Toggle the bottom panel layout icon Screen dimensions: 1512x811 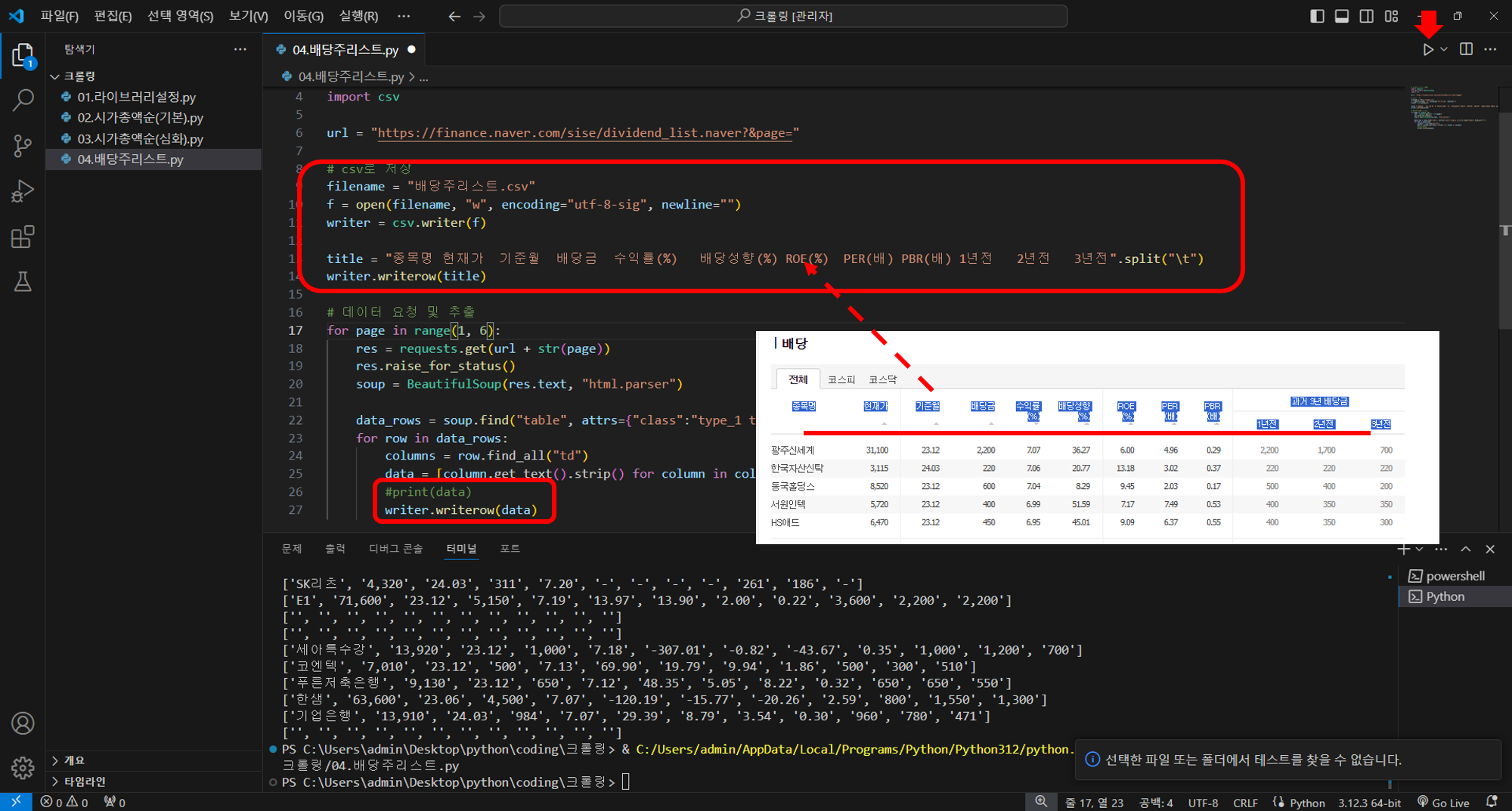coord(1342,16)
